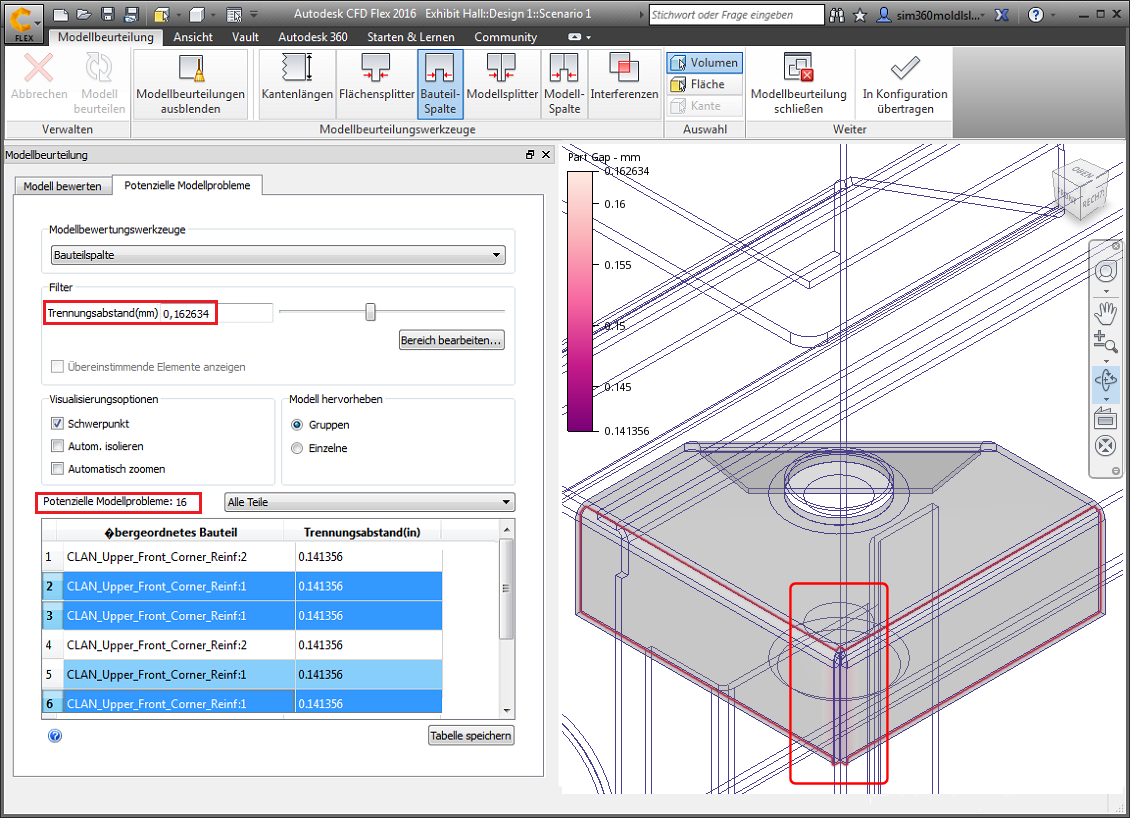
Task: Toggle Fläche selection mode
Action: pos(704,84)
